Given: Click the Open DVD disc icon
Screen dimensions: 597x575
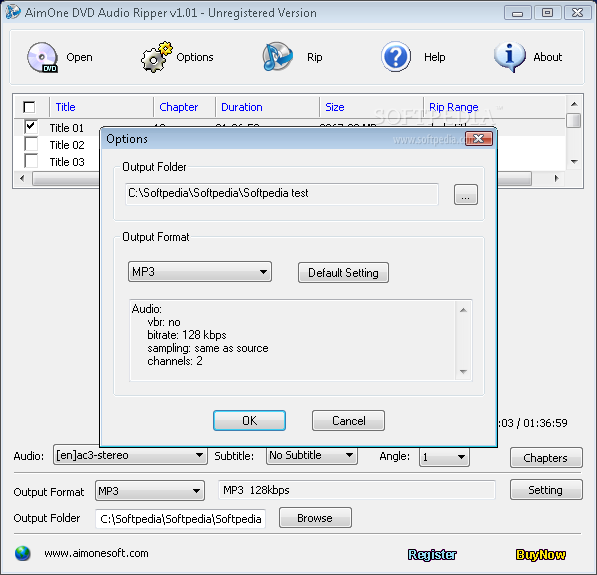Looking at the screenshot, I should (x=42, y=57).
